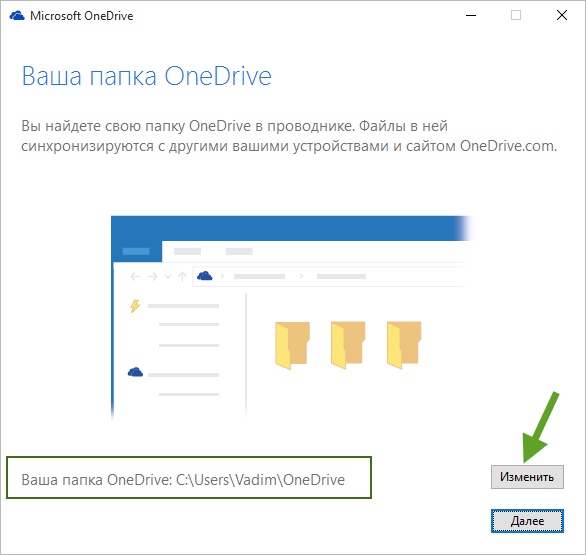Click the heading "Ваша папка OneDrive"

[x=146, y=76]
